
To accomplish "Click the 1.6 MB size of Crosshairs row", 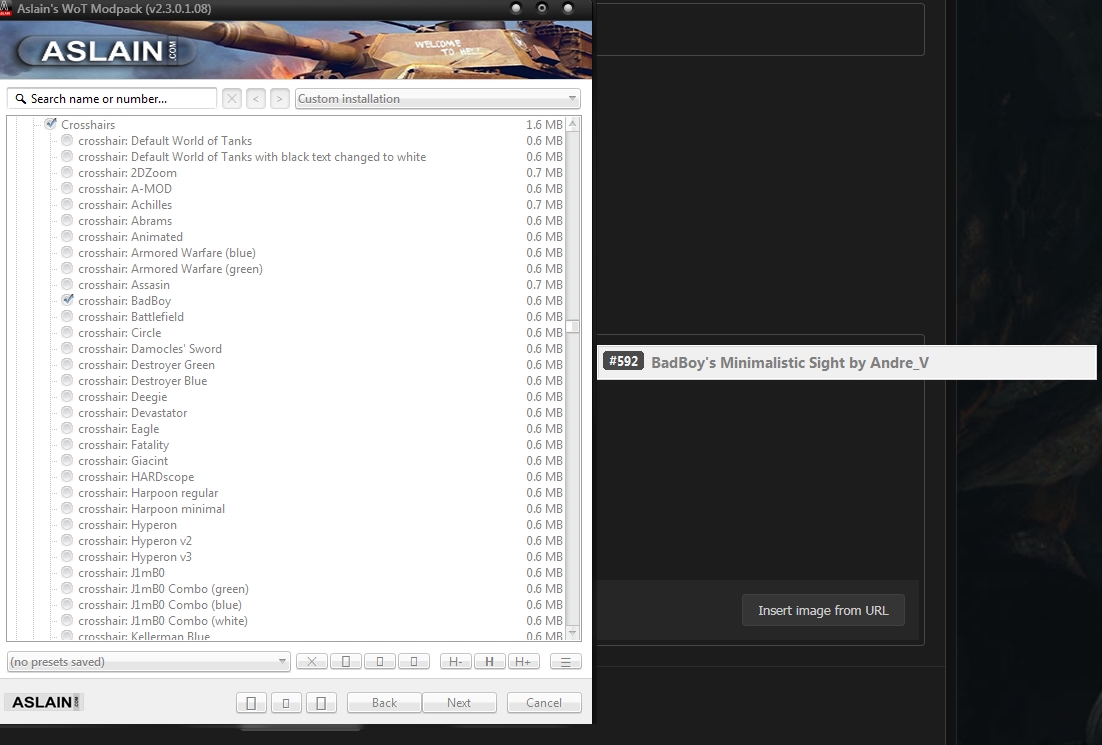I will pos(544,124).
